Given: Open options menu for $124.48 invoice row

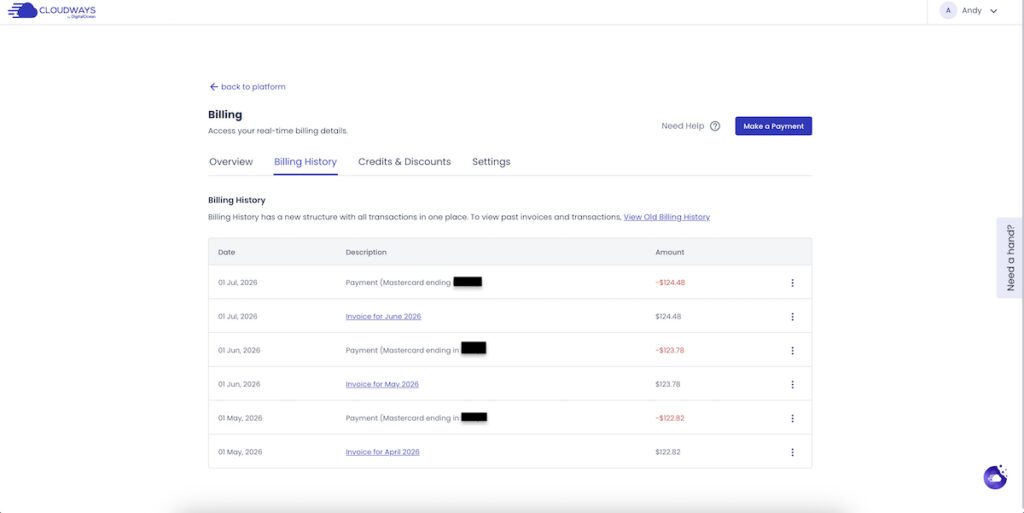Looking at the screenshot, I should (x=792, y=317).
